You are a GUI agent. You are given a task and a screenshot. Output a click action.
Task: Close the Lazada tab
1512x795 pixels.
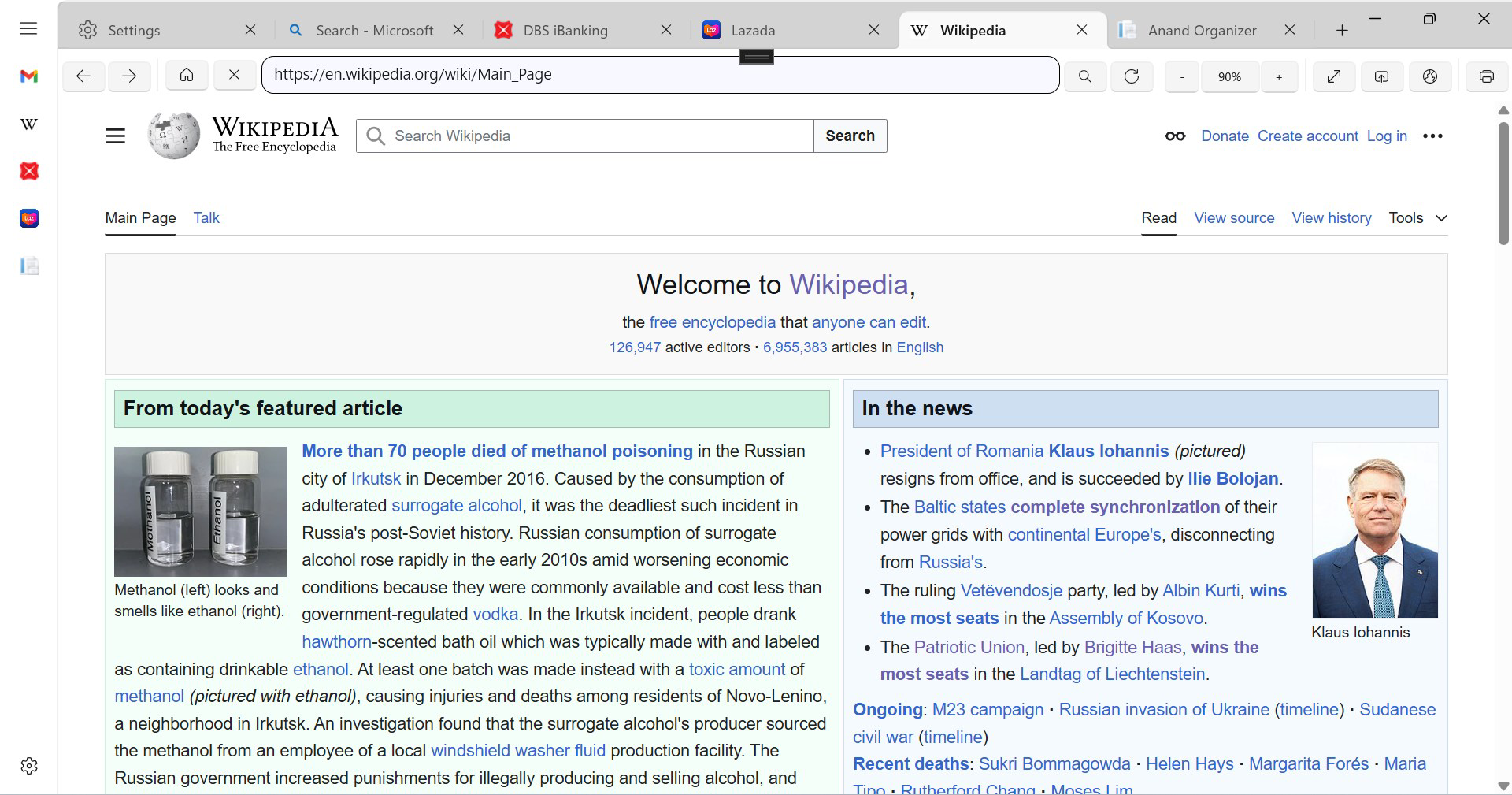[x=874, y=30]
